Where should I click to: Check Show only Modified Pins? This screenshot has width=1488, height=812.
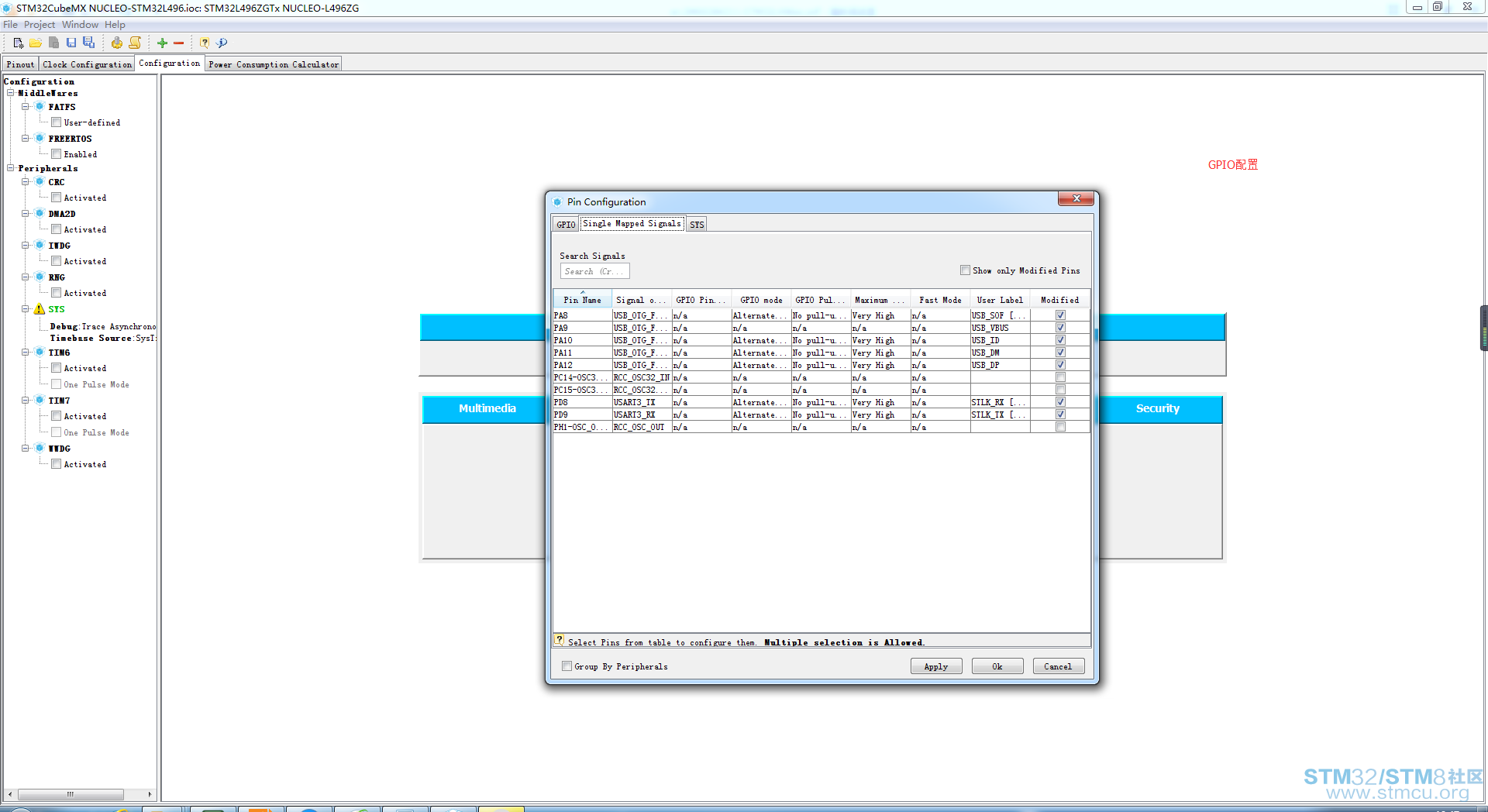(965, 270)
